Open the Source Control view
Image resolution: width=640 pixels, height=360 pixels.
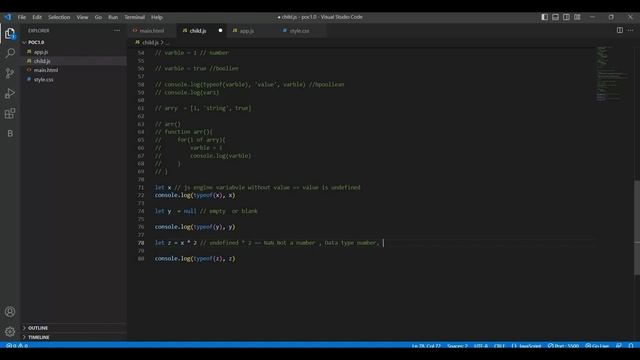[10, 73]
